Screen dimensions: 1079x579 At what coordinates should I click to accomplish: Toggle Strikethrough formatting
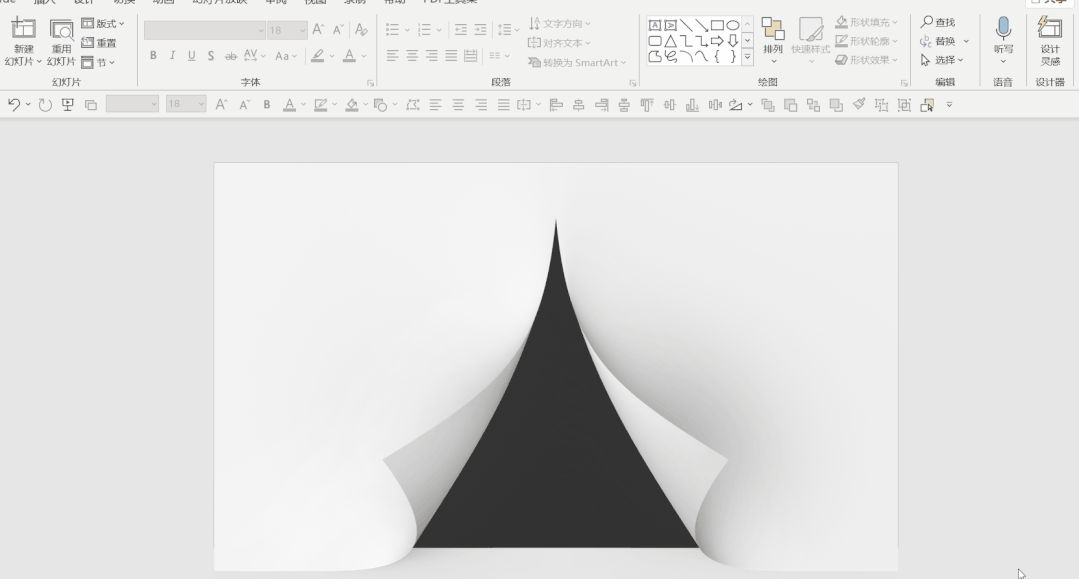tap(231, 56)
